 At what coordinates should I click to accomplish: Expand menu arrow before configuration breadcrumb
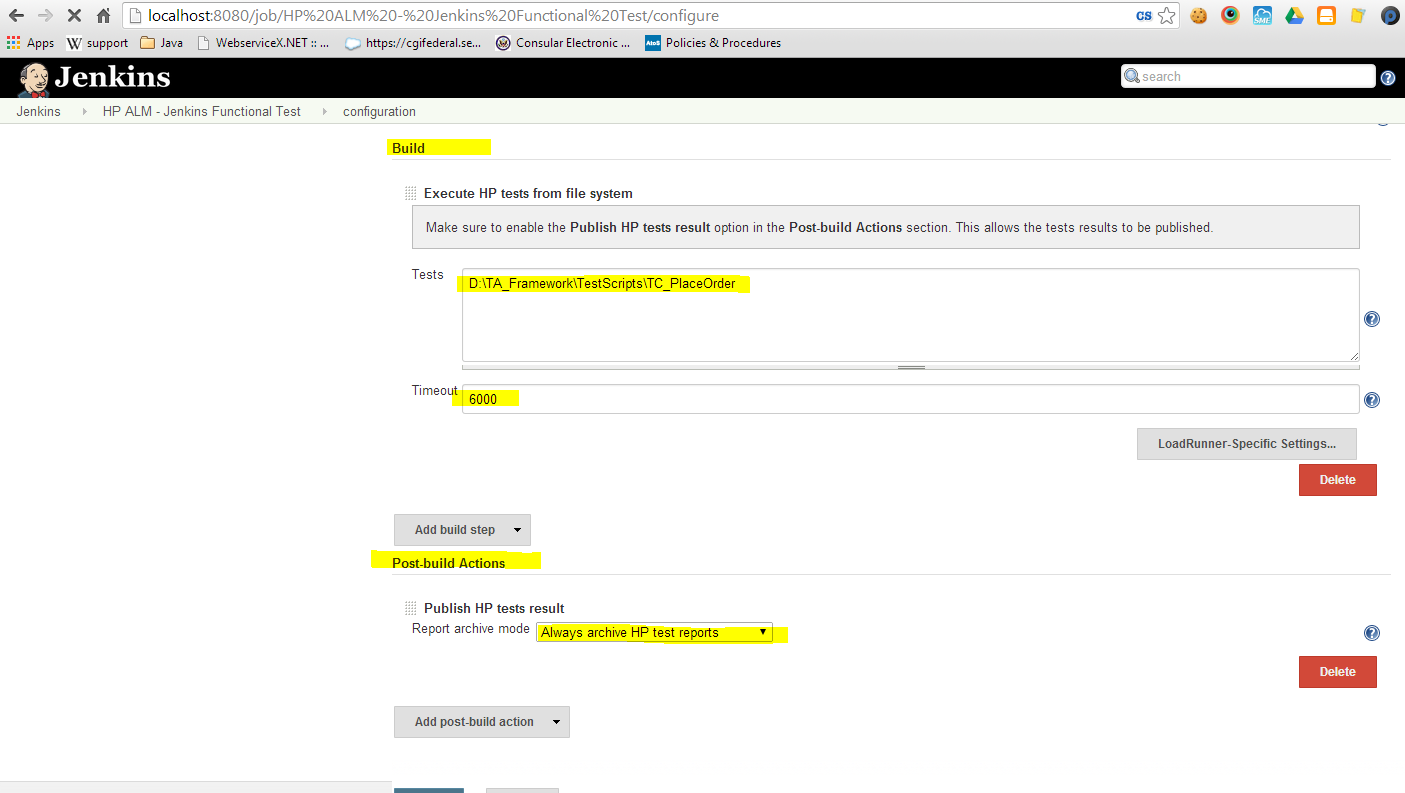pyautogui.click(x=324, y=112)
